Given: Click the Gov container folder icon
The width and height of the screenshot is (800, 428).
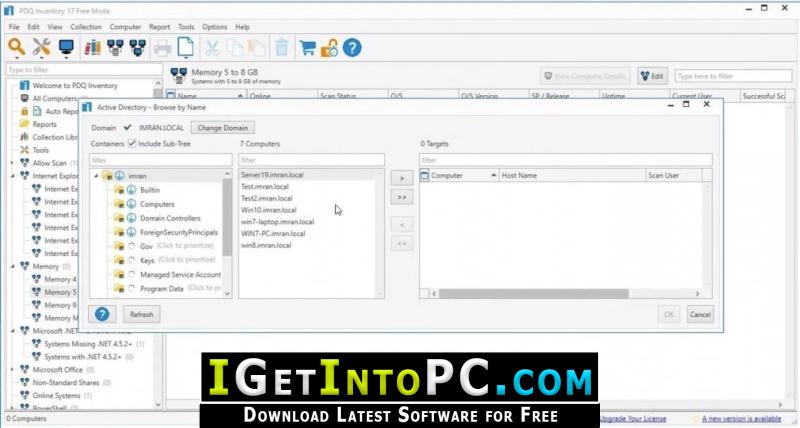Looking at the screenshot, I should click(119, 246).
